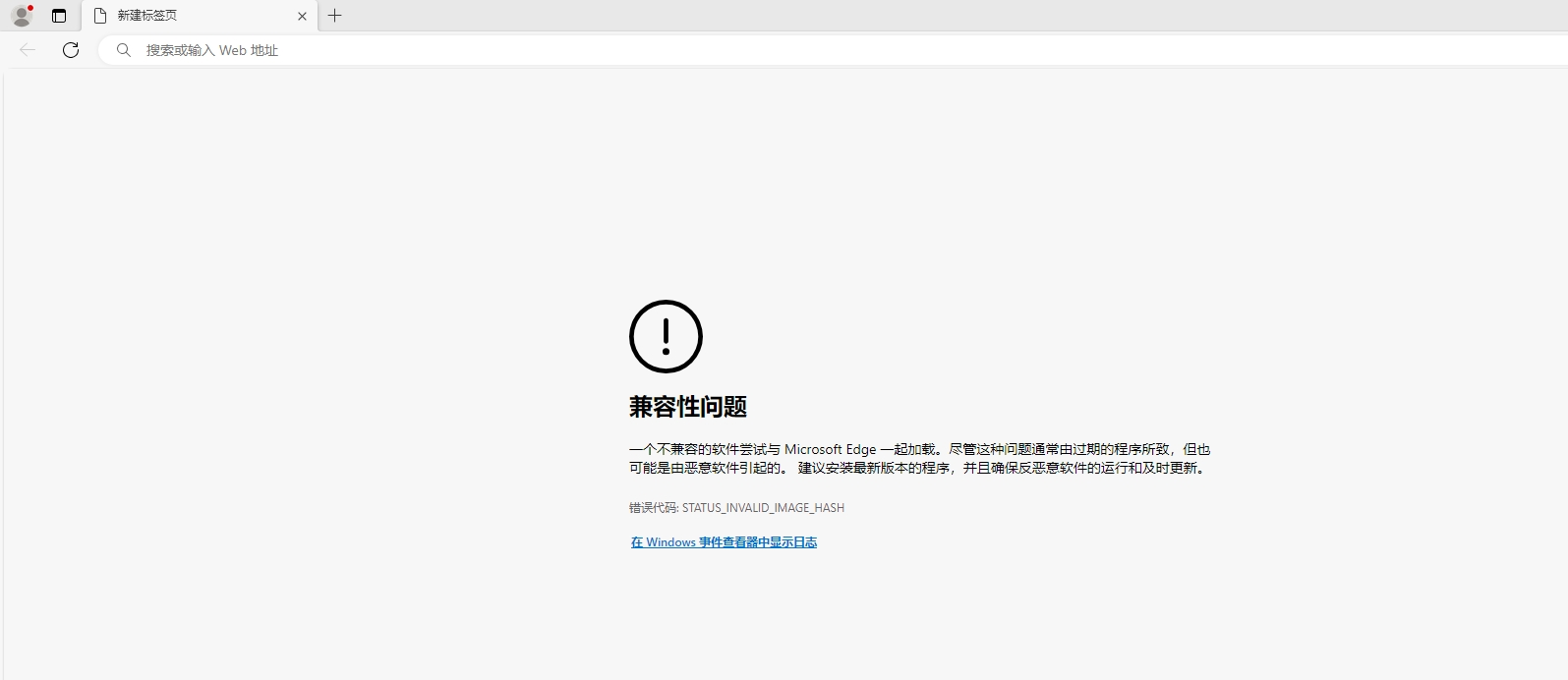
Task: Click the exclamation warning circle icon
Action: click(666, 336)
